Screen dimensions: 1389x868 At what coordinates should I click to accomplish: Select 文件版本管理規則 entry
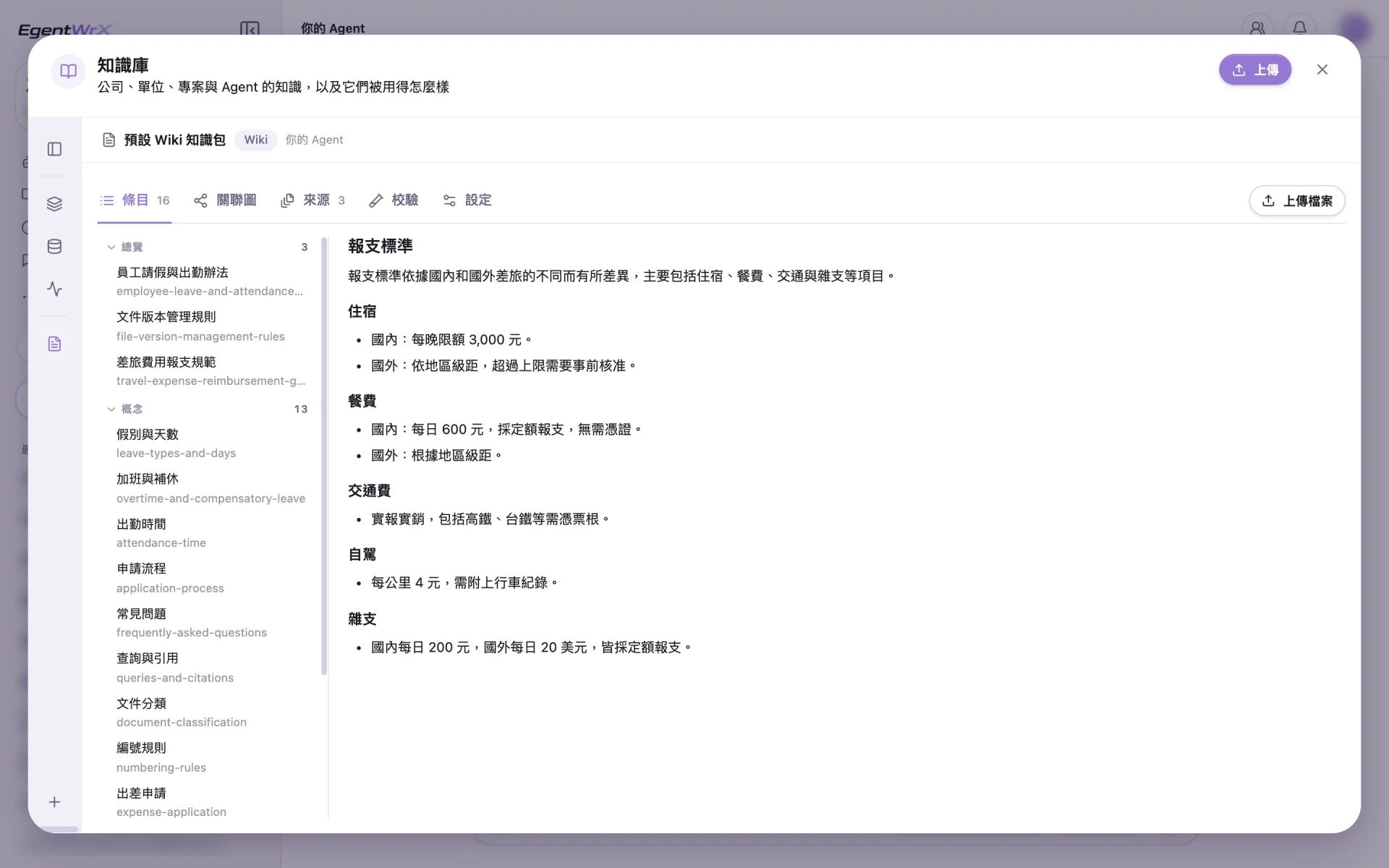tap(210, 326)
